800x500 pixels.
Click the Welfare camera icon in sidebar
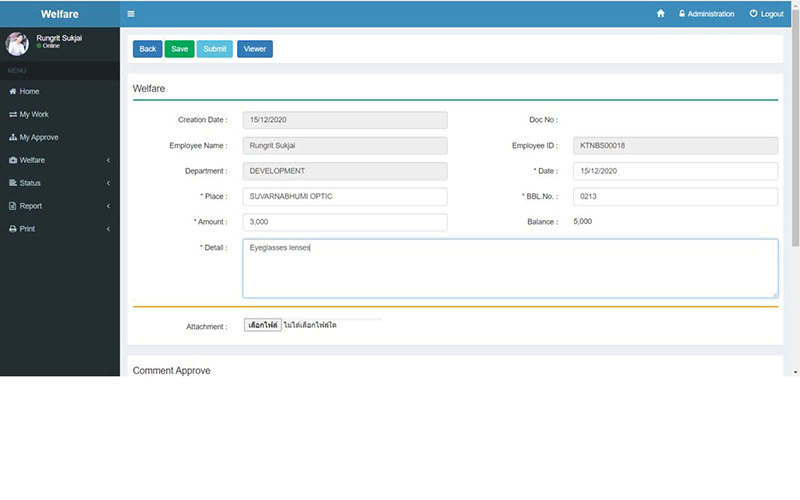[13, 160]
